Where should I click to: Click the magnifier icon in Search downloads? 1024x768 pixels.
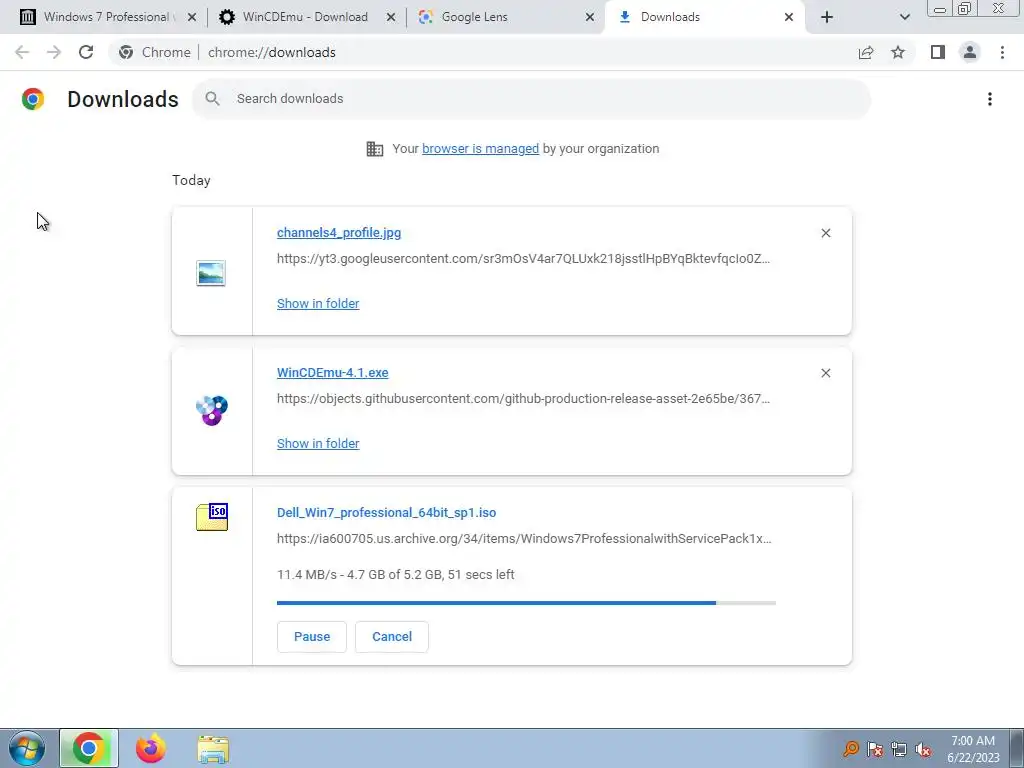(212, 99)
